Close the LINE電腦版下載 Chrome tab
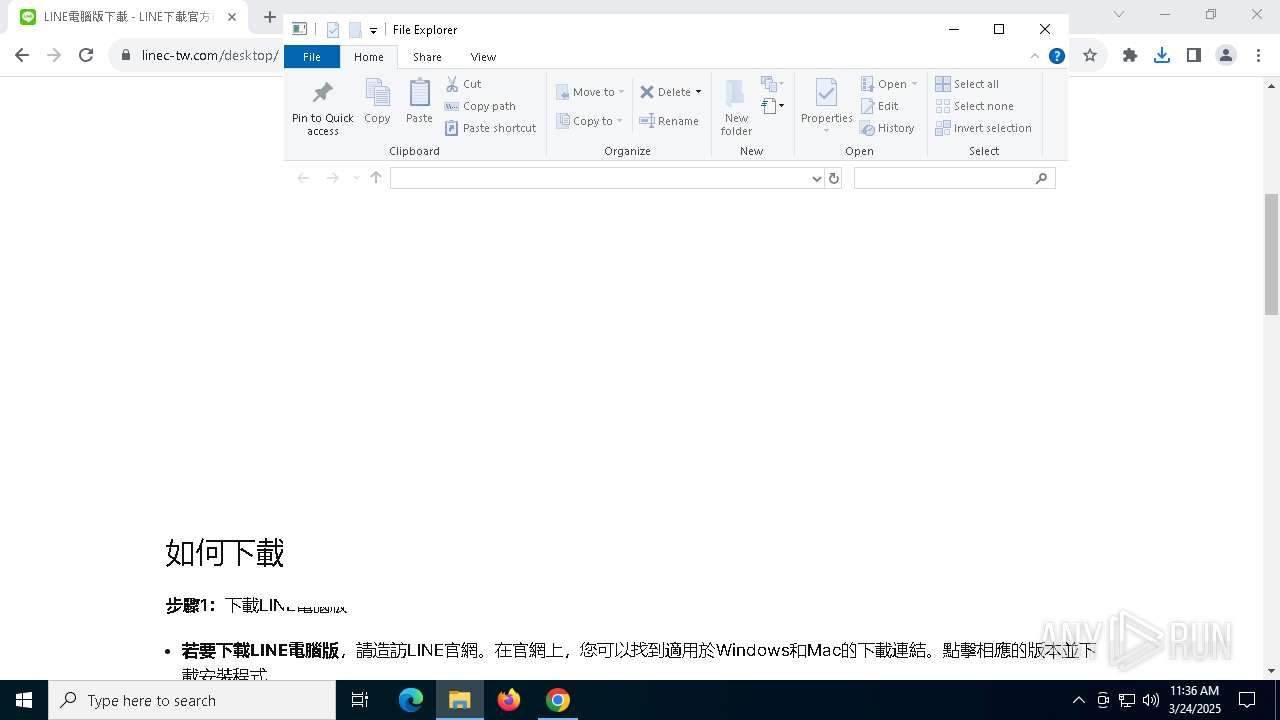This screenshot has height=720, width=1280. click(232, 17)
